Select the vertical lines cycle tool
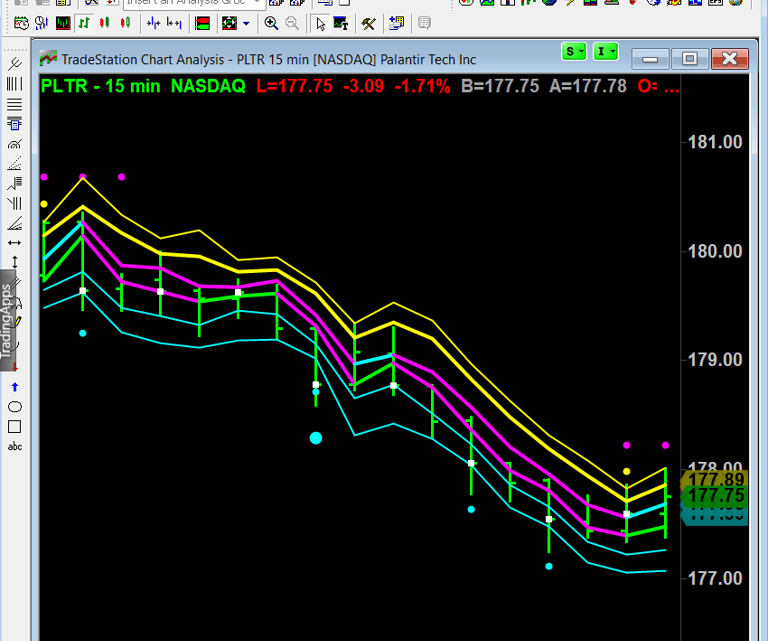 [15, 84]
